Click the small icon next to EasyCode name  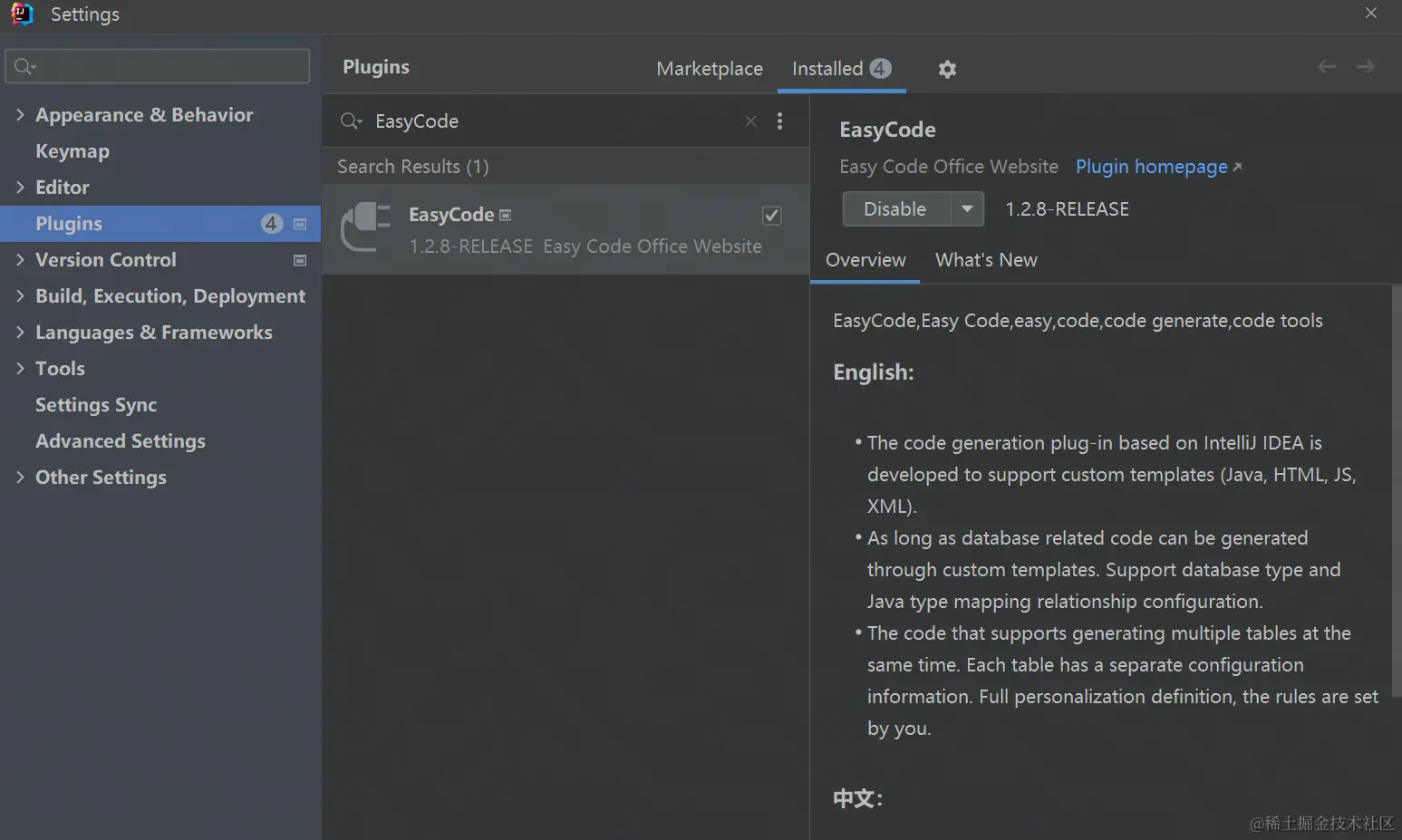[506, 215]
